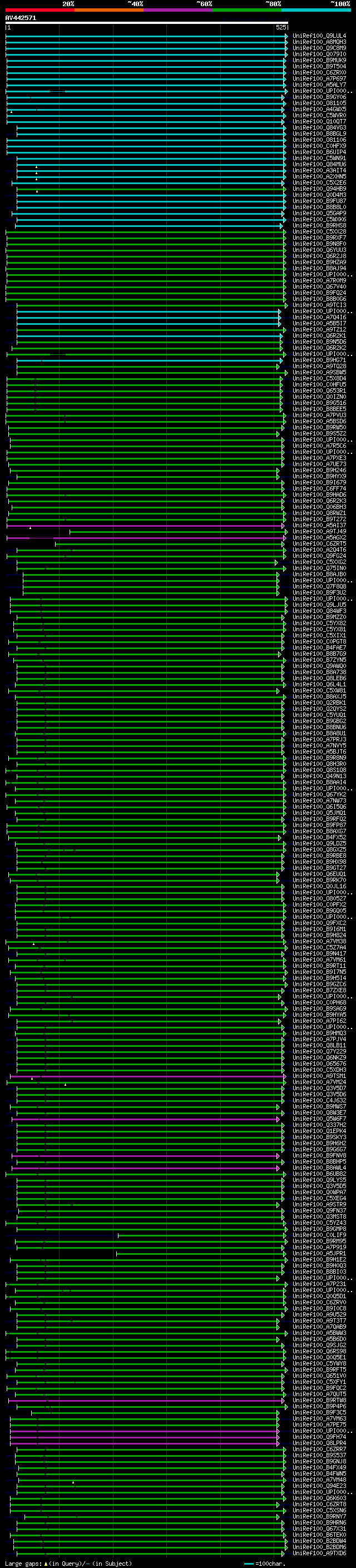The image size is (356, 1568).
Task: Open hit UniRef100_C0HFX9
Action: pyautogui.click(x=319, y=146)
